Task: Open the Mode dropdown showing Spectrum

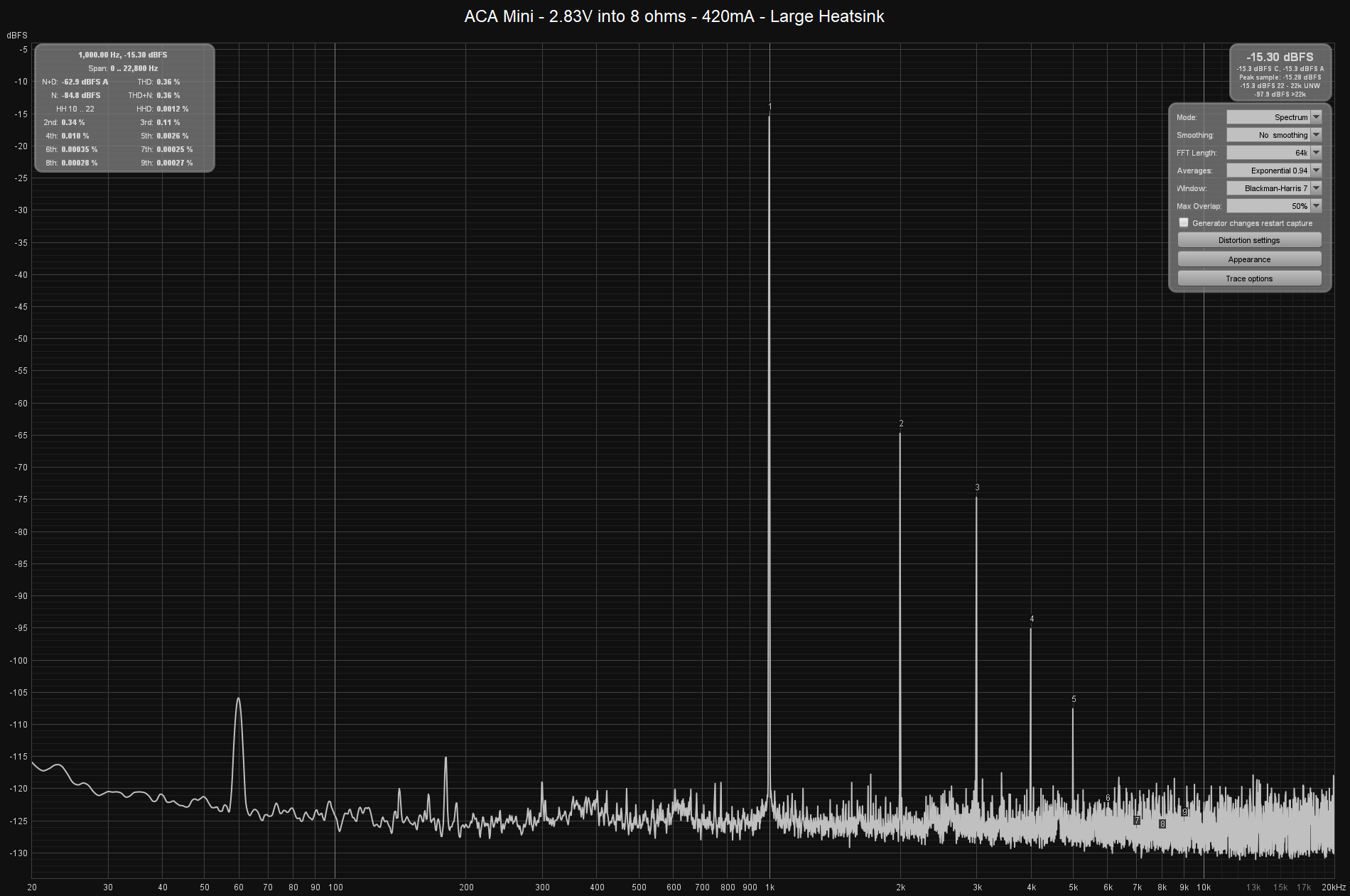Action: 1274,117
